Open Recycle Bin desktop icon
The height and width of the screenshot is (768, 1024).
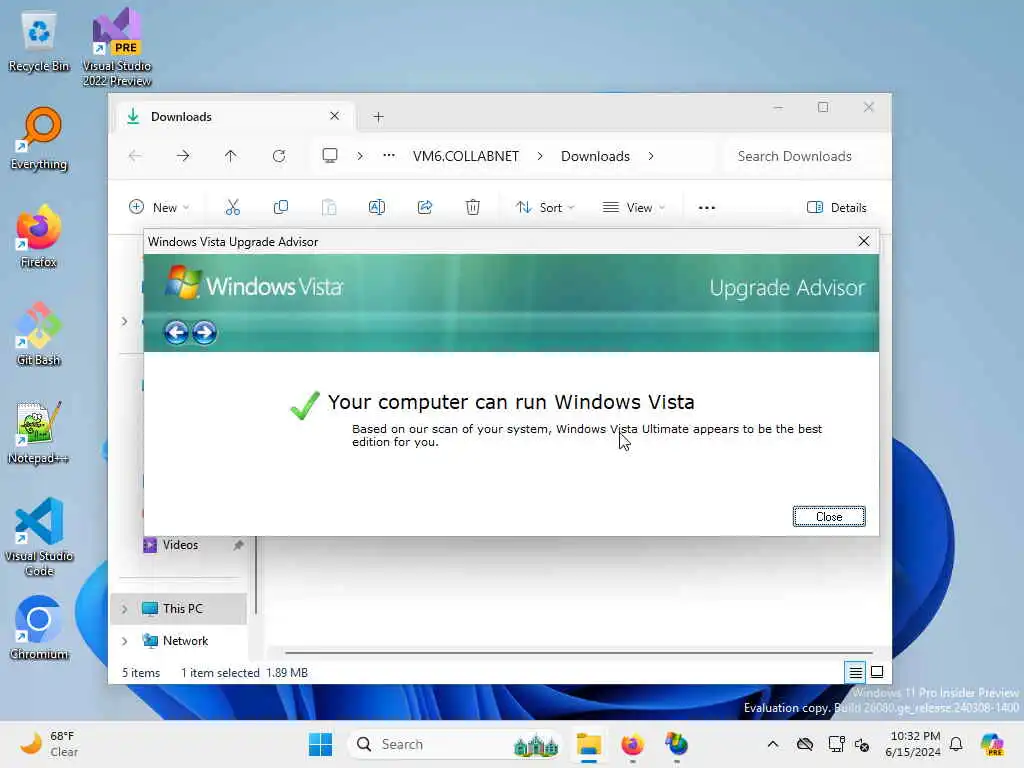click(39, 42)
